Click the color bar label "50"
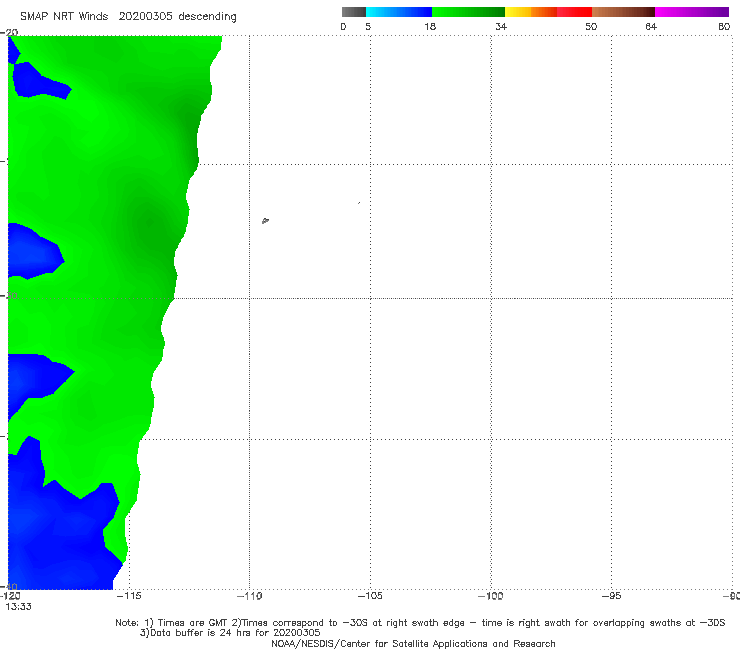The width and height of the screenshot is (740, 650). click(591, 26)
